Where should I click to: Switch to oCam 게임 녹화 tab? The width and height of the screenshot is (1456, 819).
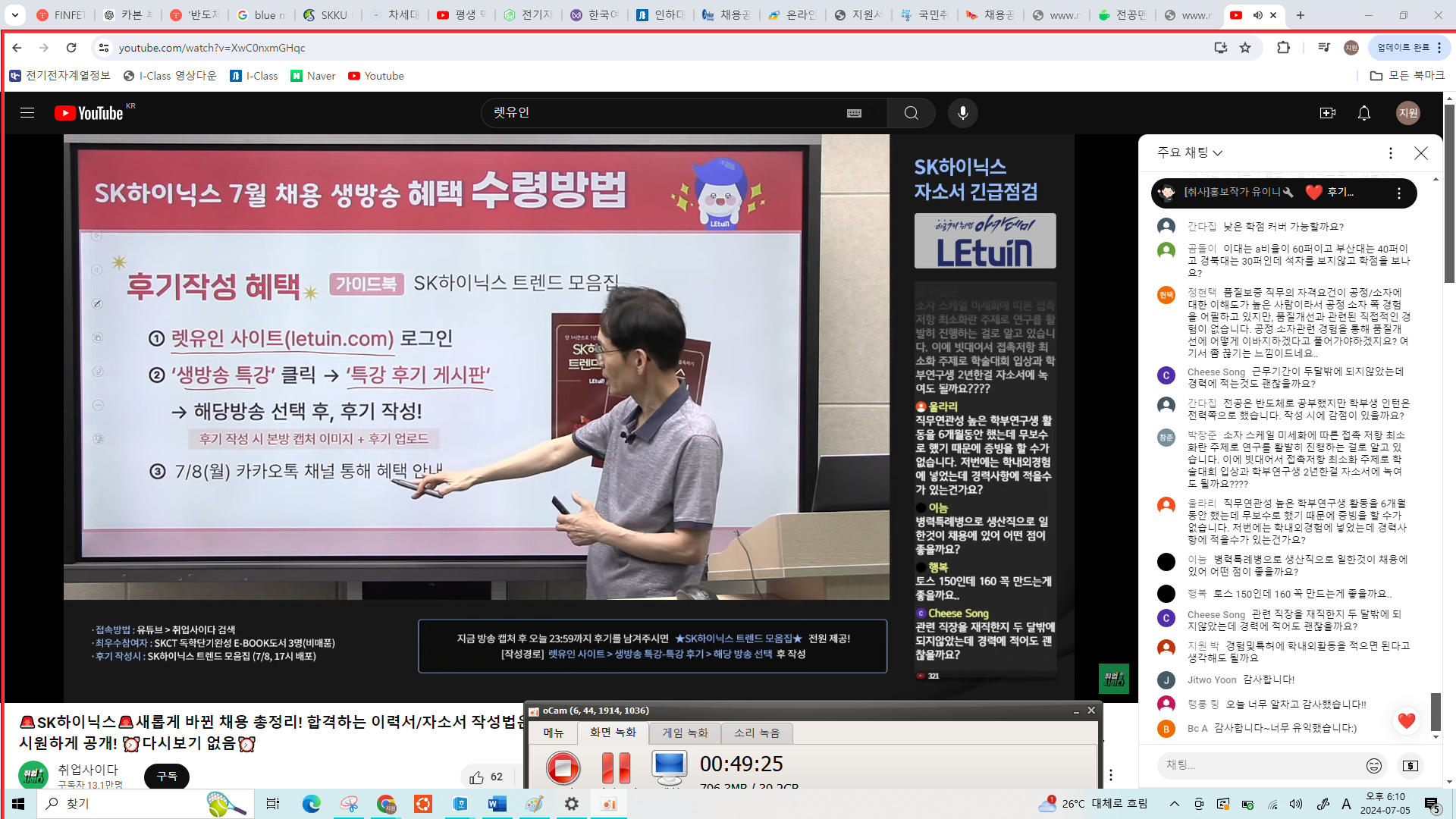click(684, 733)
